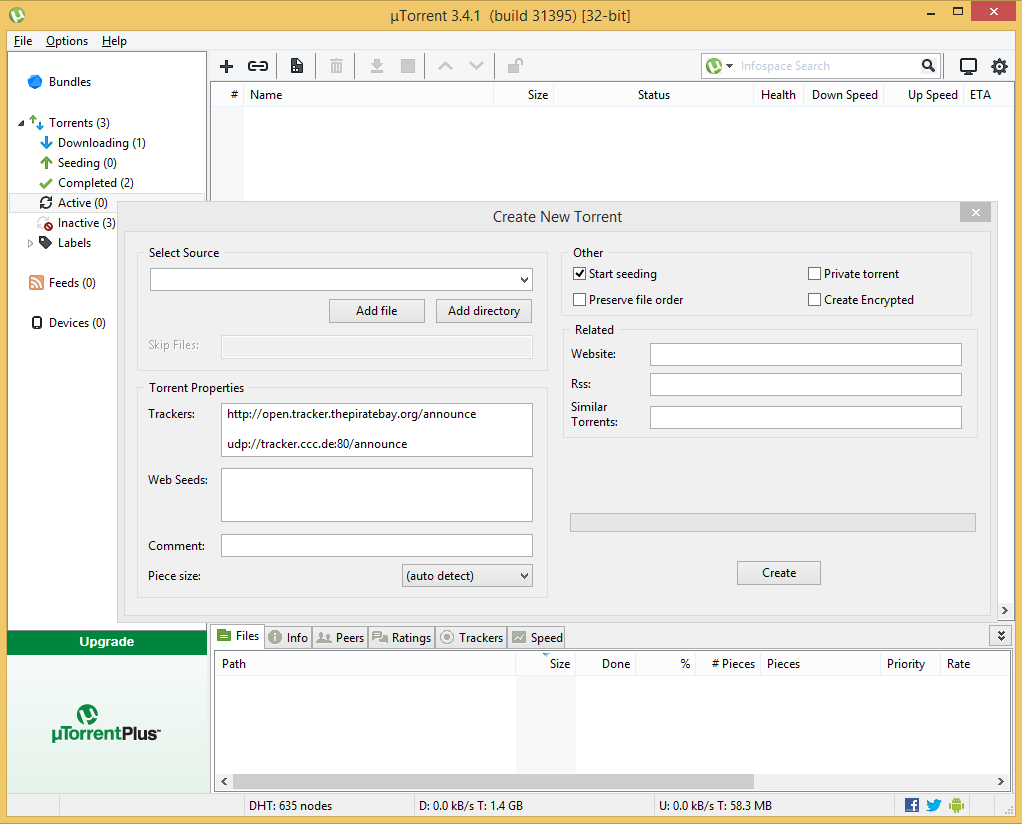
Task: Enable Create Encrypted checkbox
Action: click(814, 300)
